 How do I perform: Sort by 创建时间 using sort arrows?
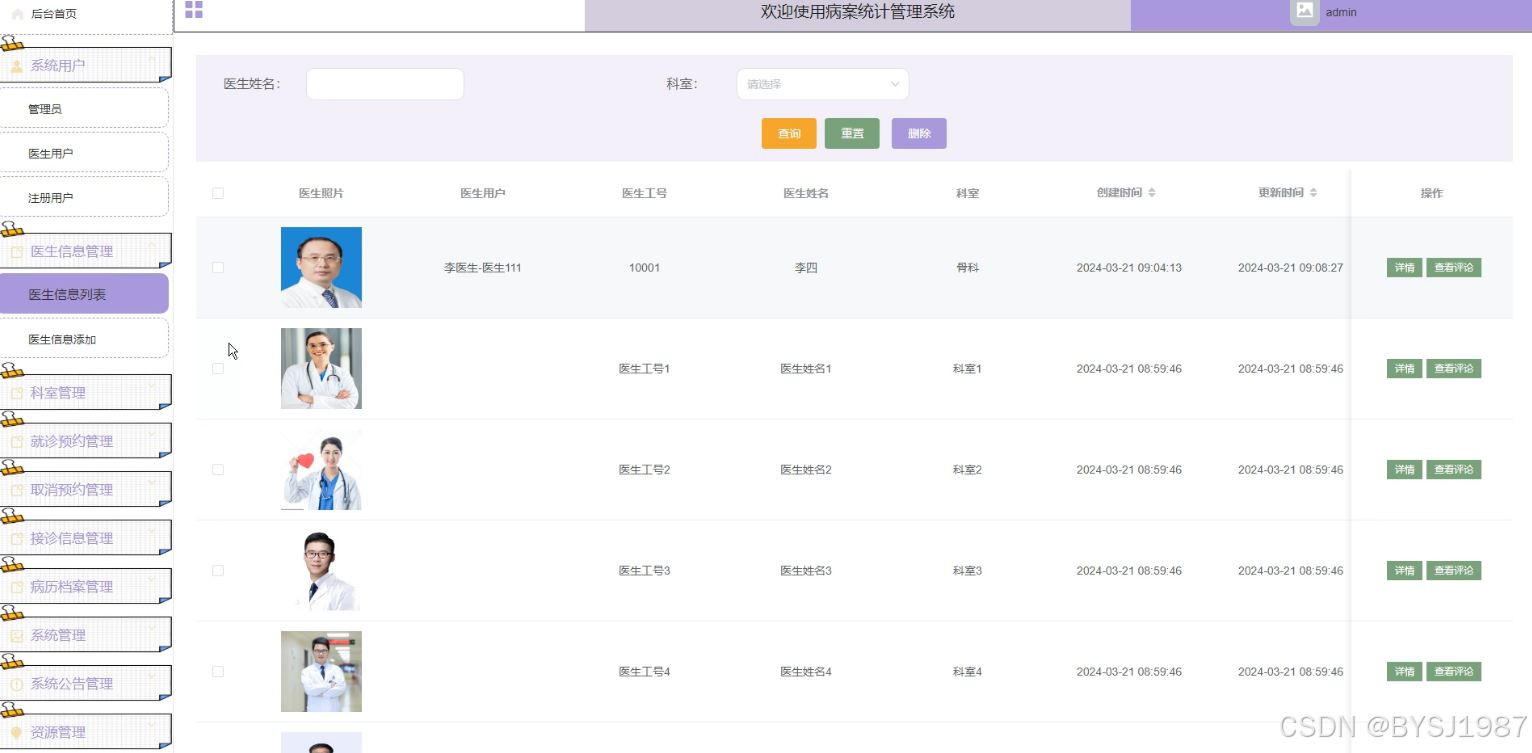pyautogui.click(x=1152, y=193)
